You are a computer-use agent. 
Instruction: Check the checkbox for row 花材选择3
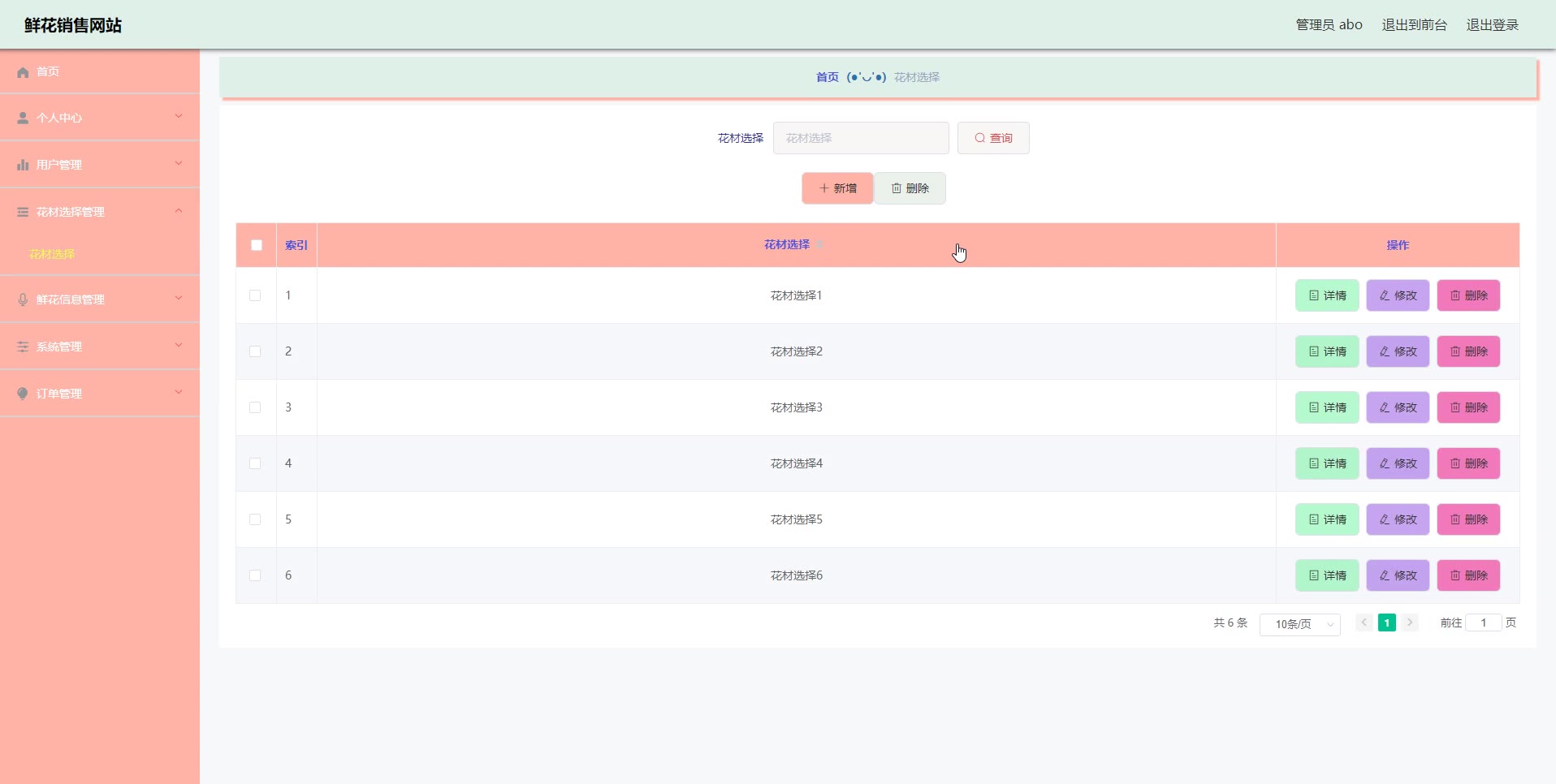(255, 407)
